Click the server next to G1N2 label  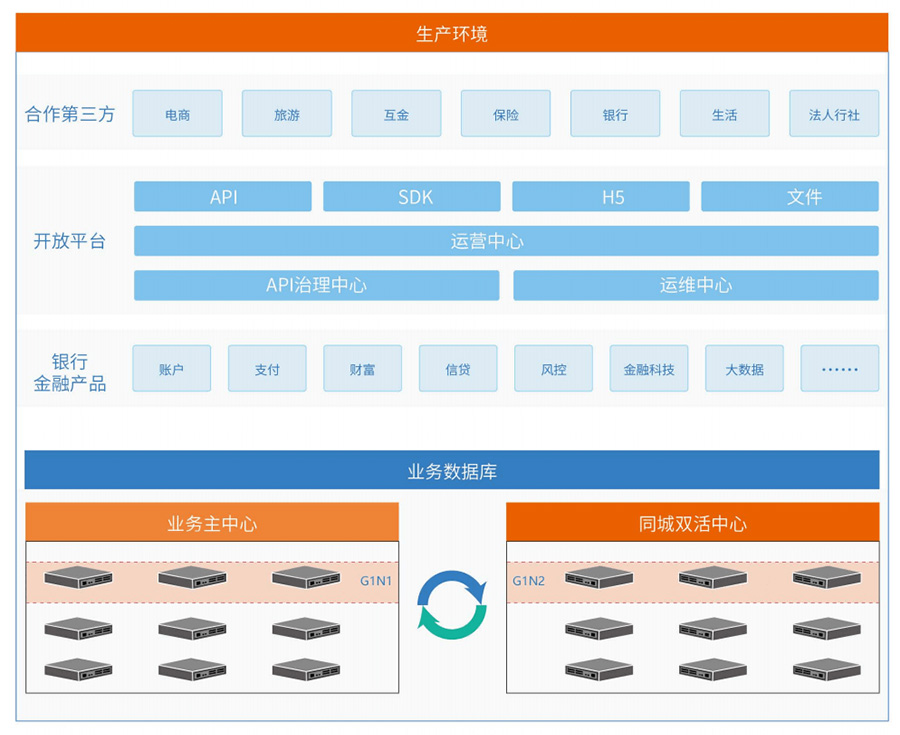[599, 577]
